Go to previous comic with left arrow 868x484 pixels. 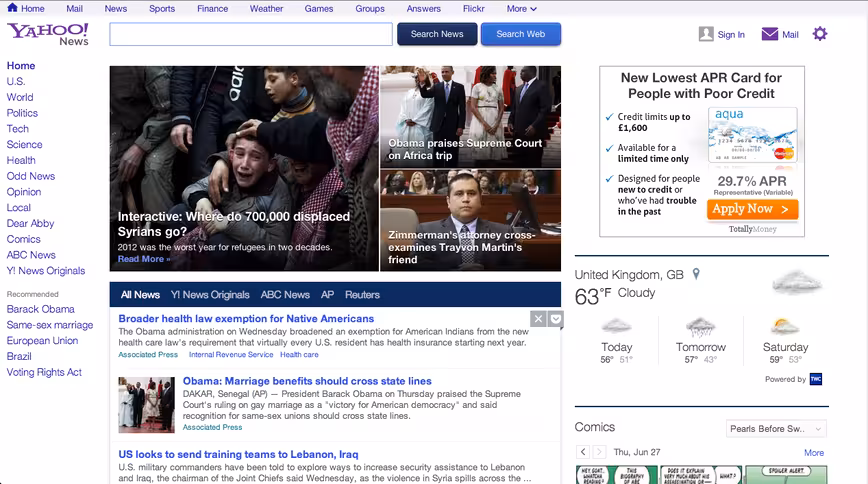point(583,452)
